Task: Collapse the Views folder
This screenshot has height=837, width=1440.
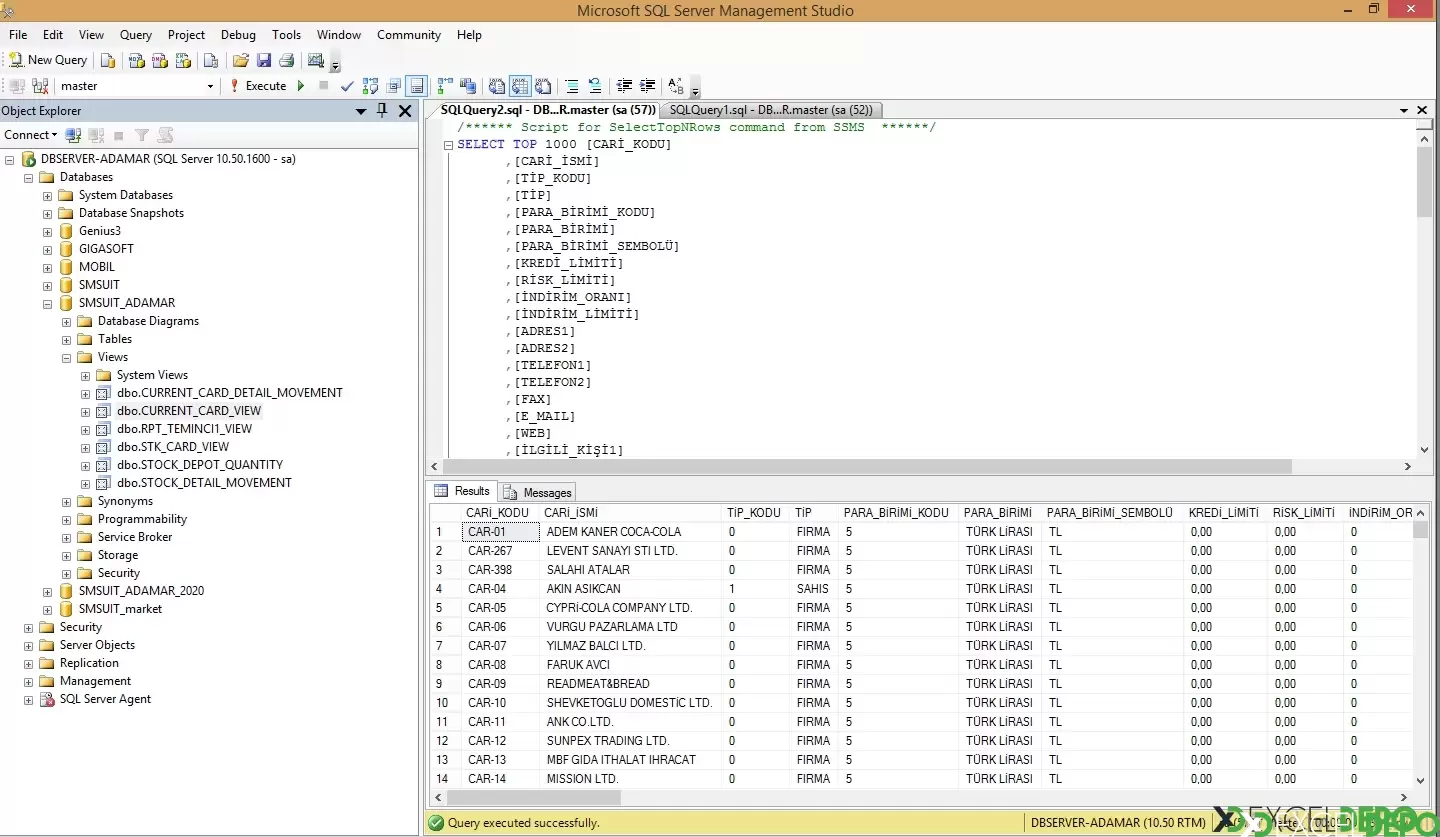Action: [66, 357]
